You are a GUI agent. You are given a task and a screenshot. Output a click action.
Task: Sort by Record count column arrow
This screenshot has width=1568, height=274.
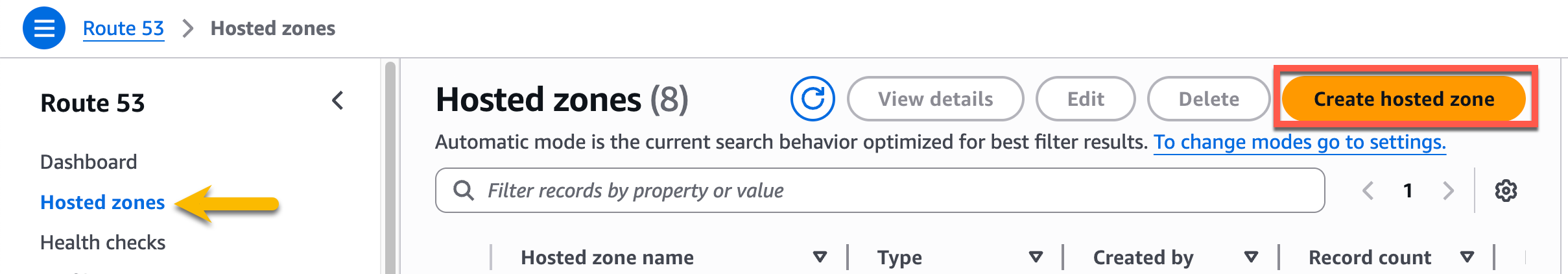pyautogui.click(x=1467, y=257)
